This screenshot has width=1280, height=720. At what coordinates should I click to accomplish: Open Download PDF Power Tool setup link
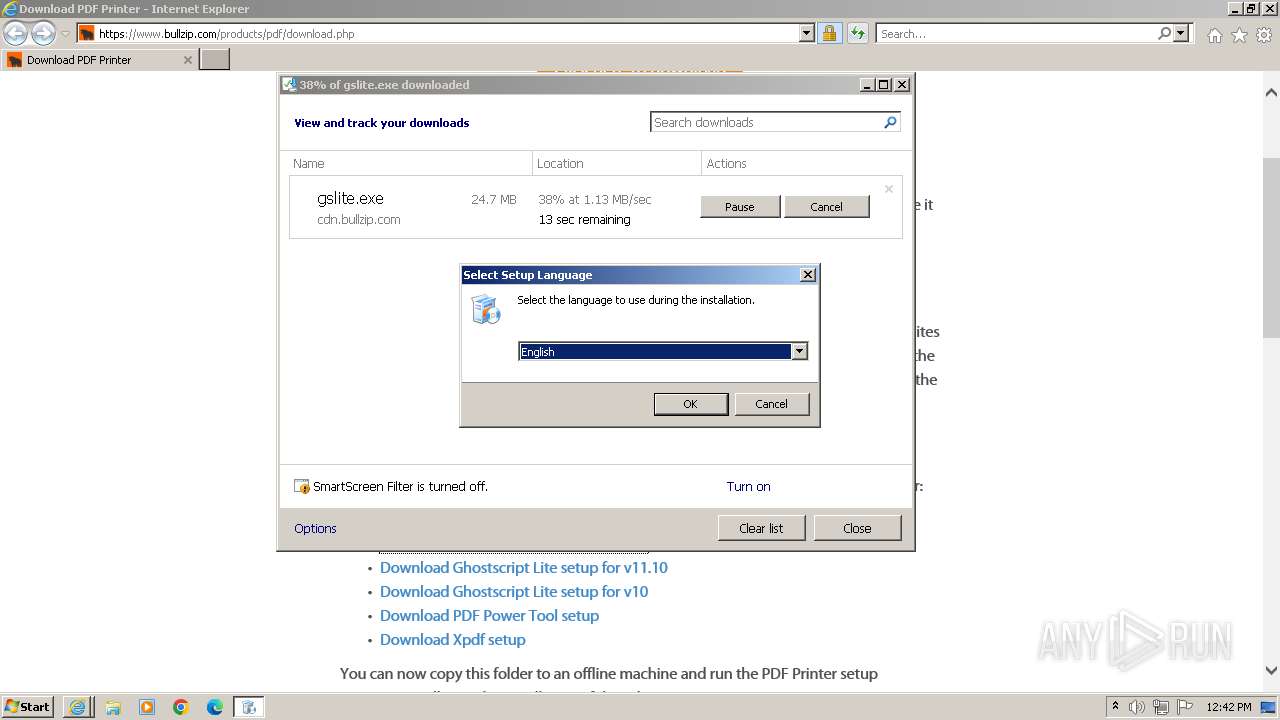[x=490, y=615]
